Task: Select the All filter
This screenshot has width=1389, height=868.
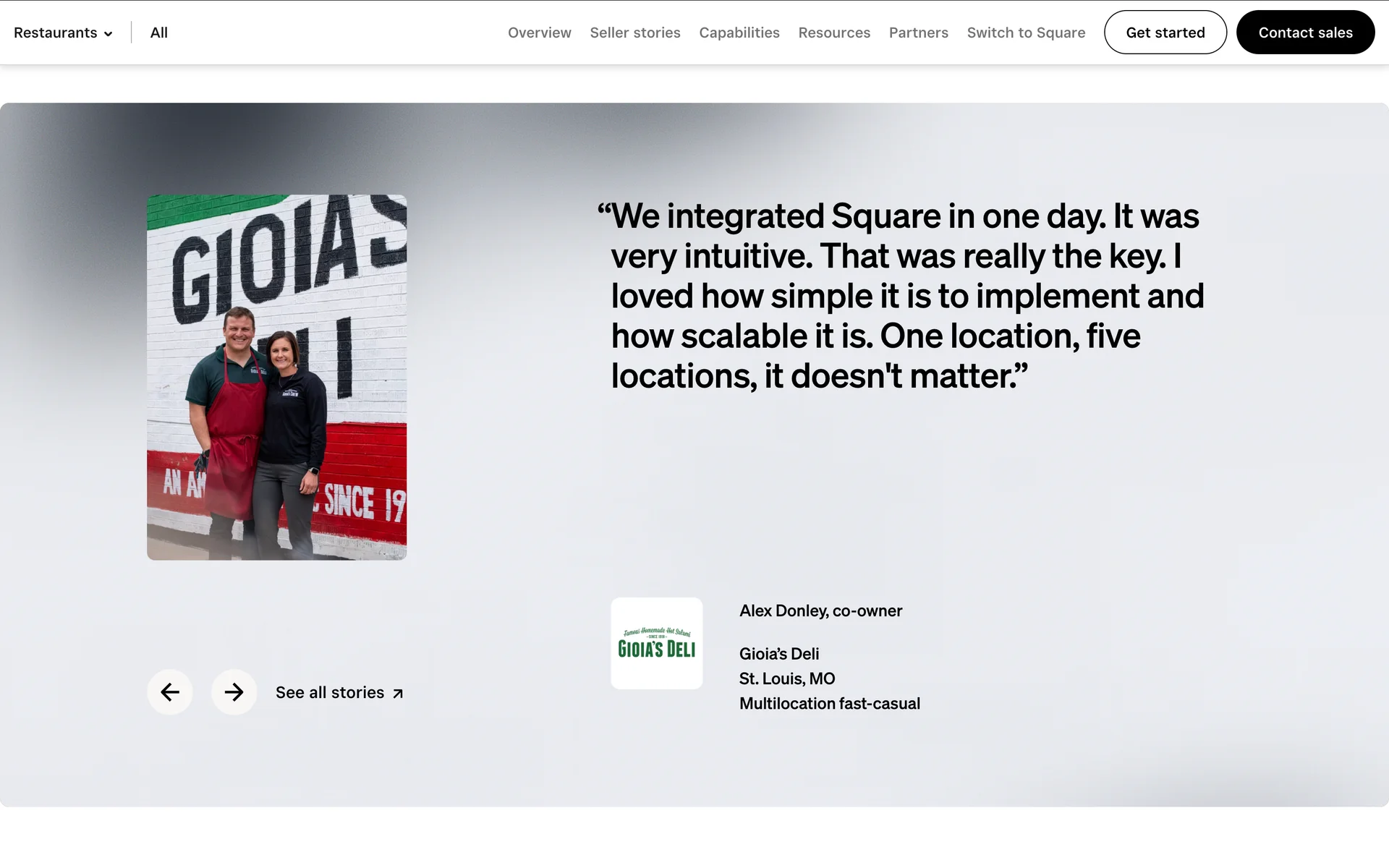Action: pyautogui.click(x=158, y=33)
